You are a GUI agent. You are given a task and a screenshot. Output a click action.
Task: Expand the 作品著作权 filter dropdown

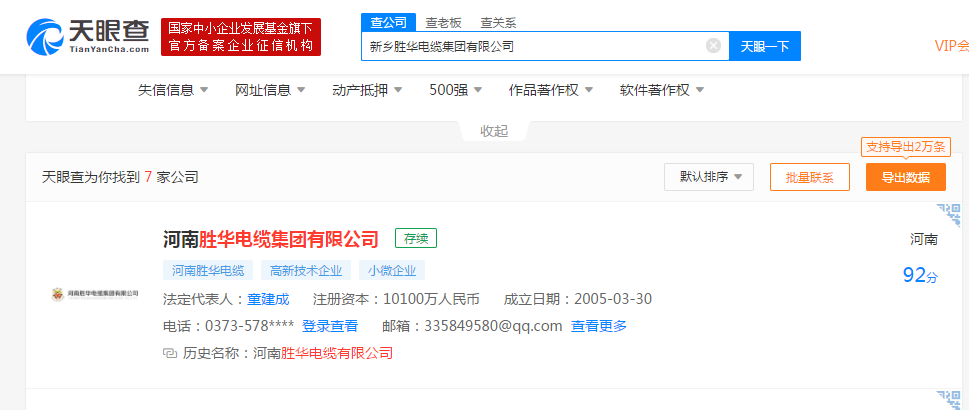point(551,90)
